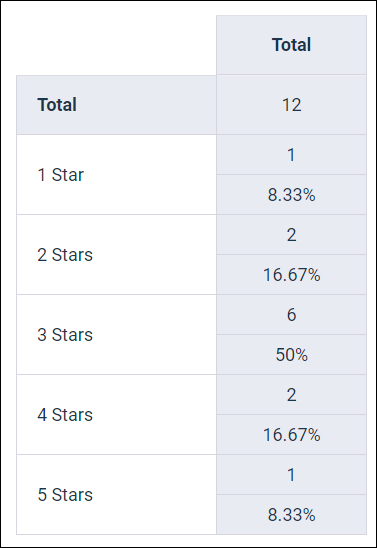Click the 1 Star count cell

pos(291,155)
